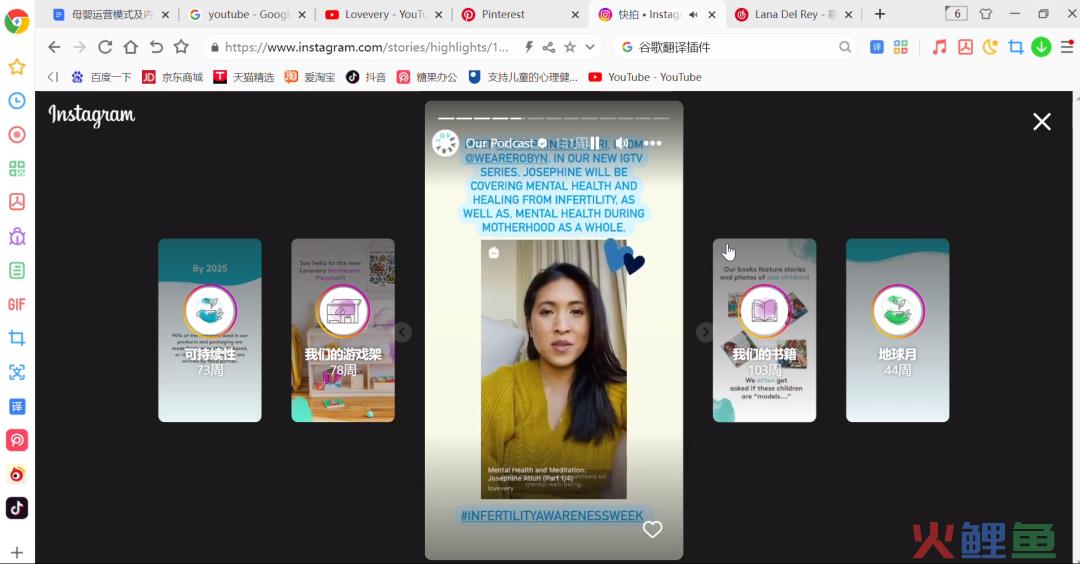
Task: Open browser main menu hamburger icon
Action: coord(1067,47)
